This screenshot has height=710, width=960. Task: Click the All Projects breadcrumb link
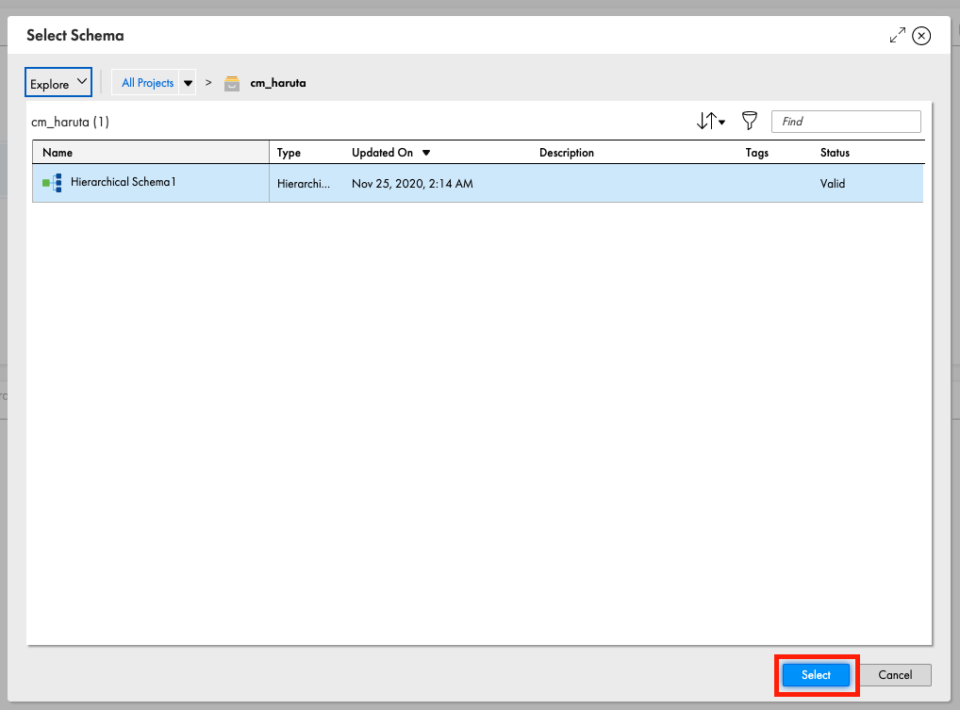coord(148,83)
